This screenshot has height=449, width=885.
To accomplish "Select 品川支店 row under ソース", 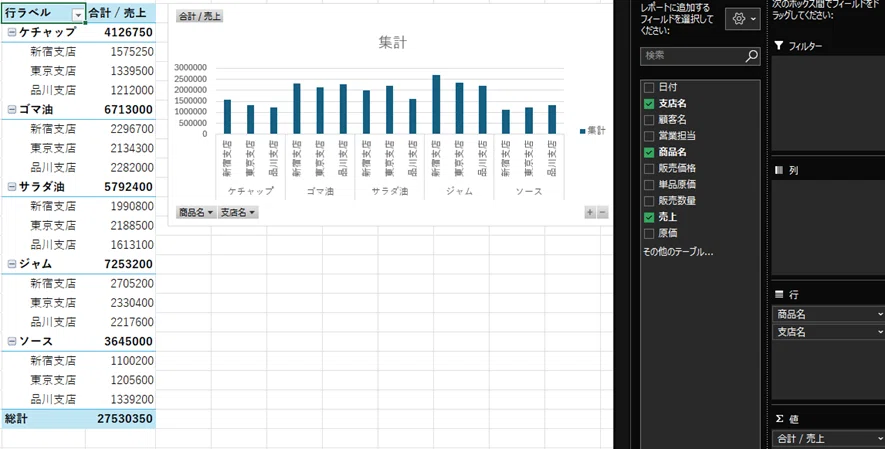I will point(53,399).
